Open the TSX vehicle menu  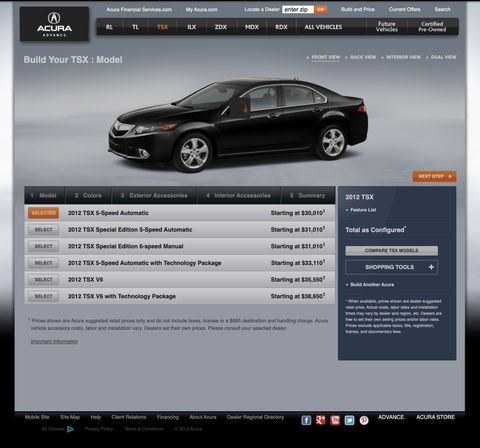pos(162,27)
